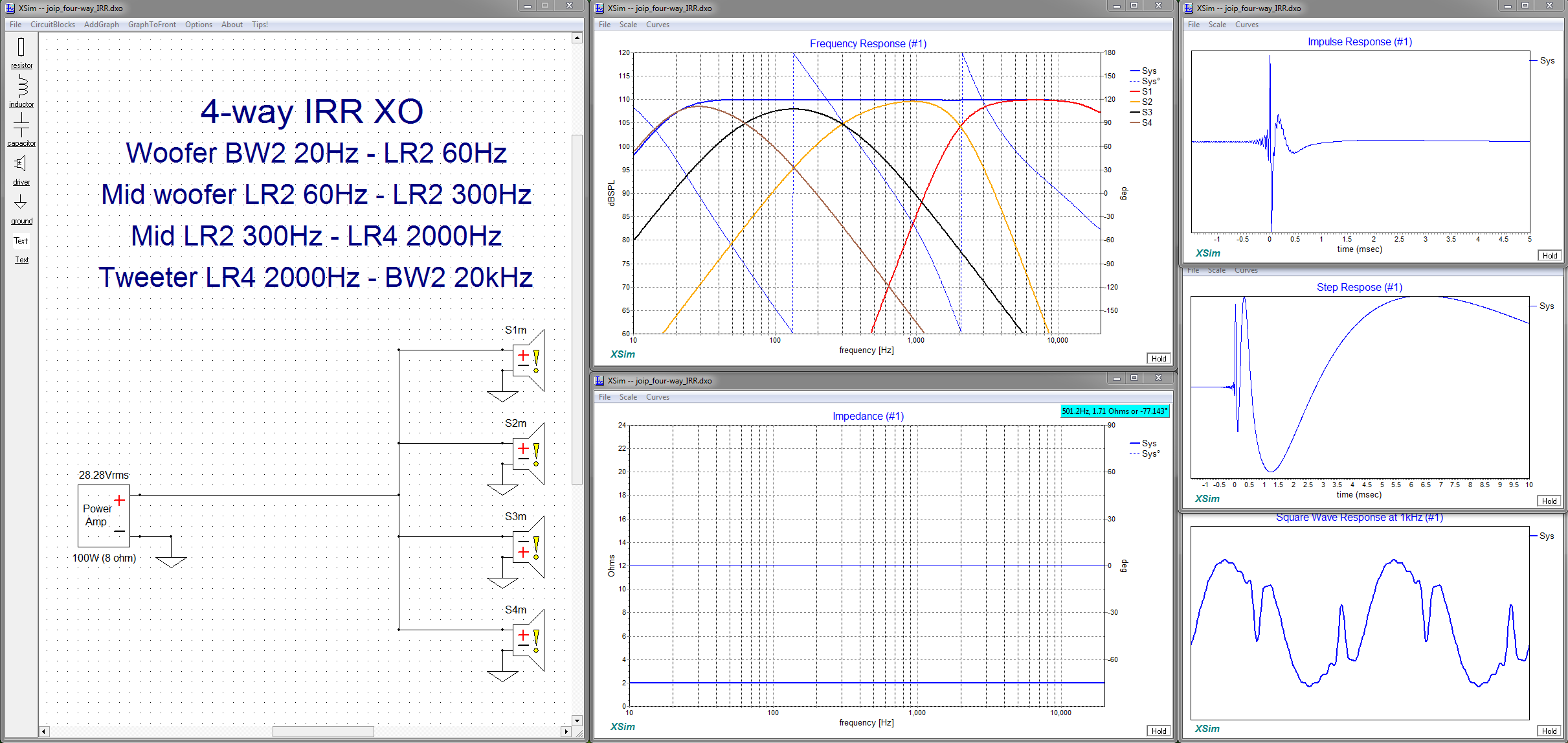Click Hold button in Step Response graph
Screen dimensions: 1568x743
pos(1549,501)
